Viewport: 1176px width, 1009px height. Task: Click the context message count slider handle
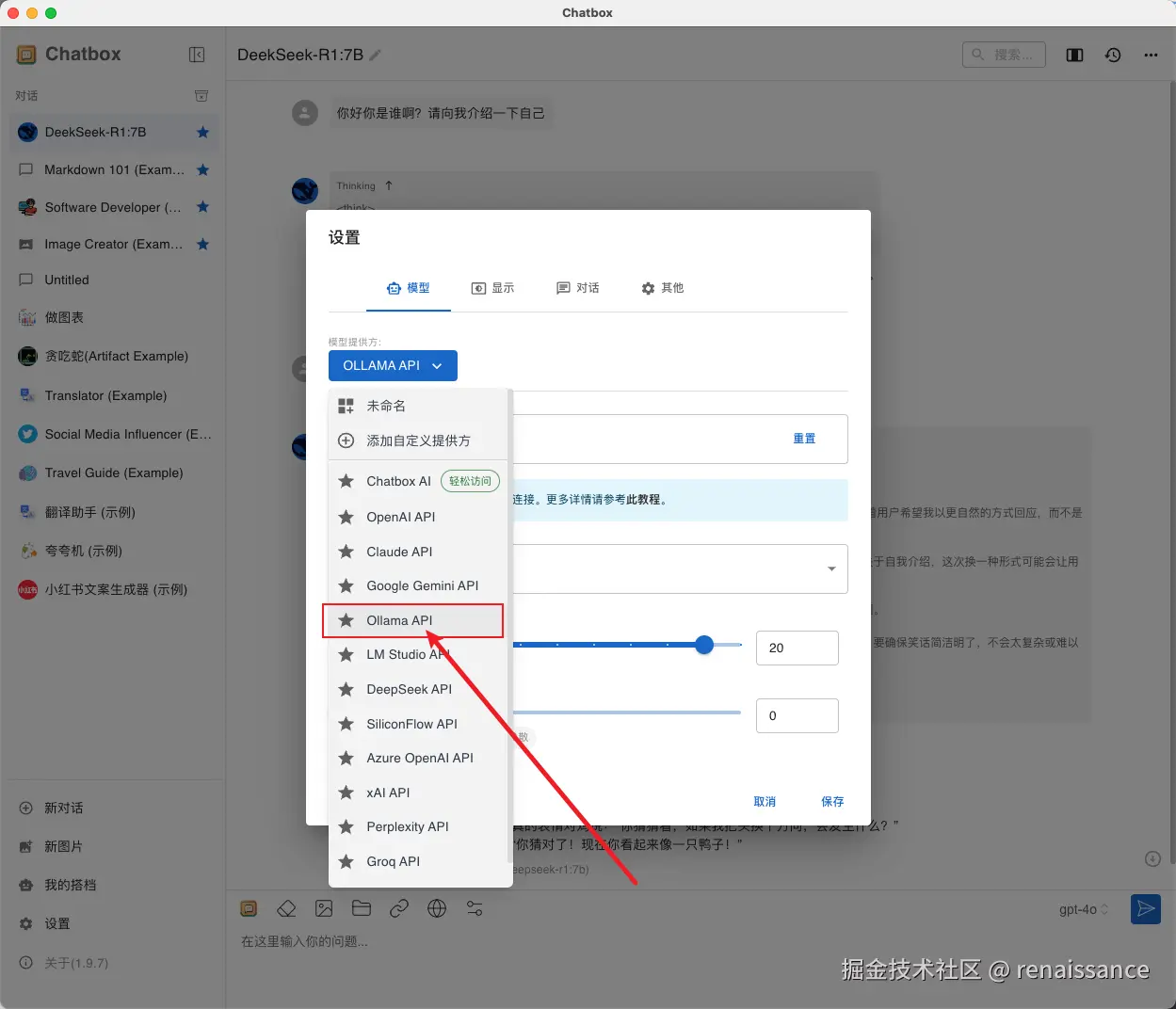(x=704, y=645)
